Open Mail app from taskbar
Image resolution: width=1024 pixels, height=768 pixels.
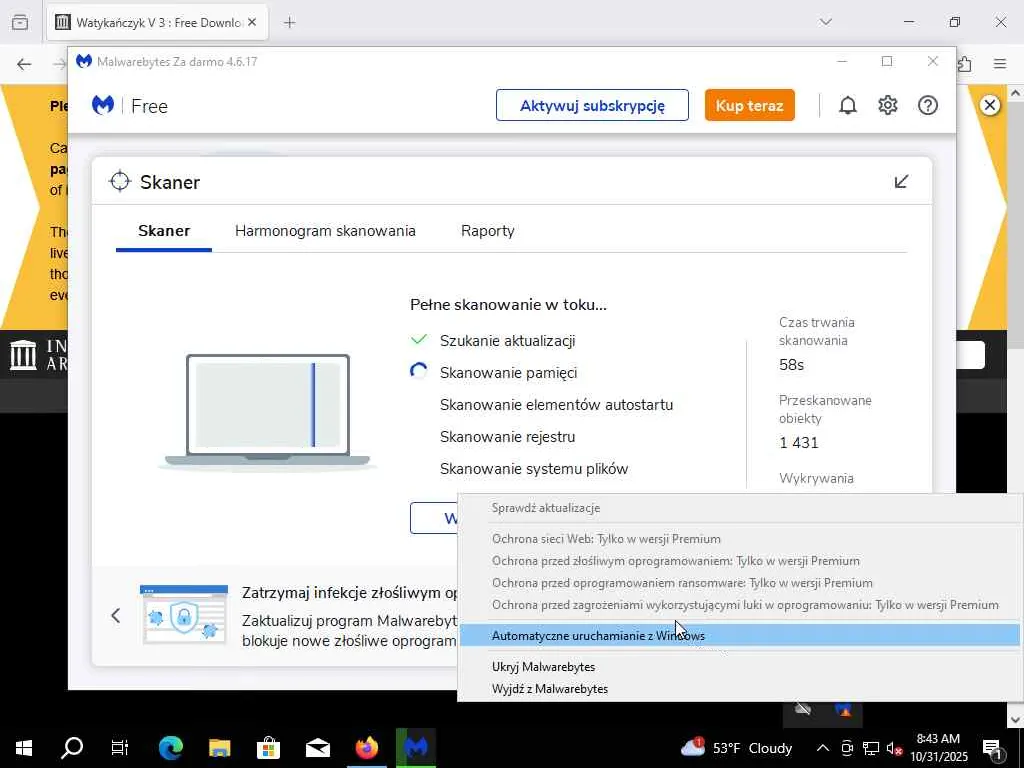(x=317, y=748)
